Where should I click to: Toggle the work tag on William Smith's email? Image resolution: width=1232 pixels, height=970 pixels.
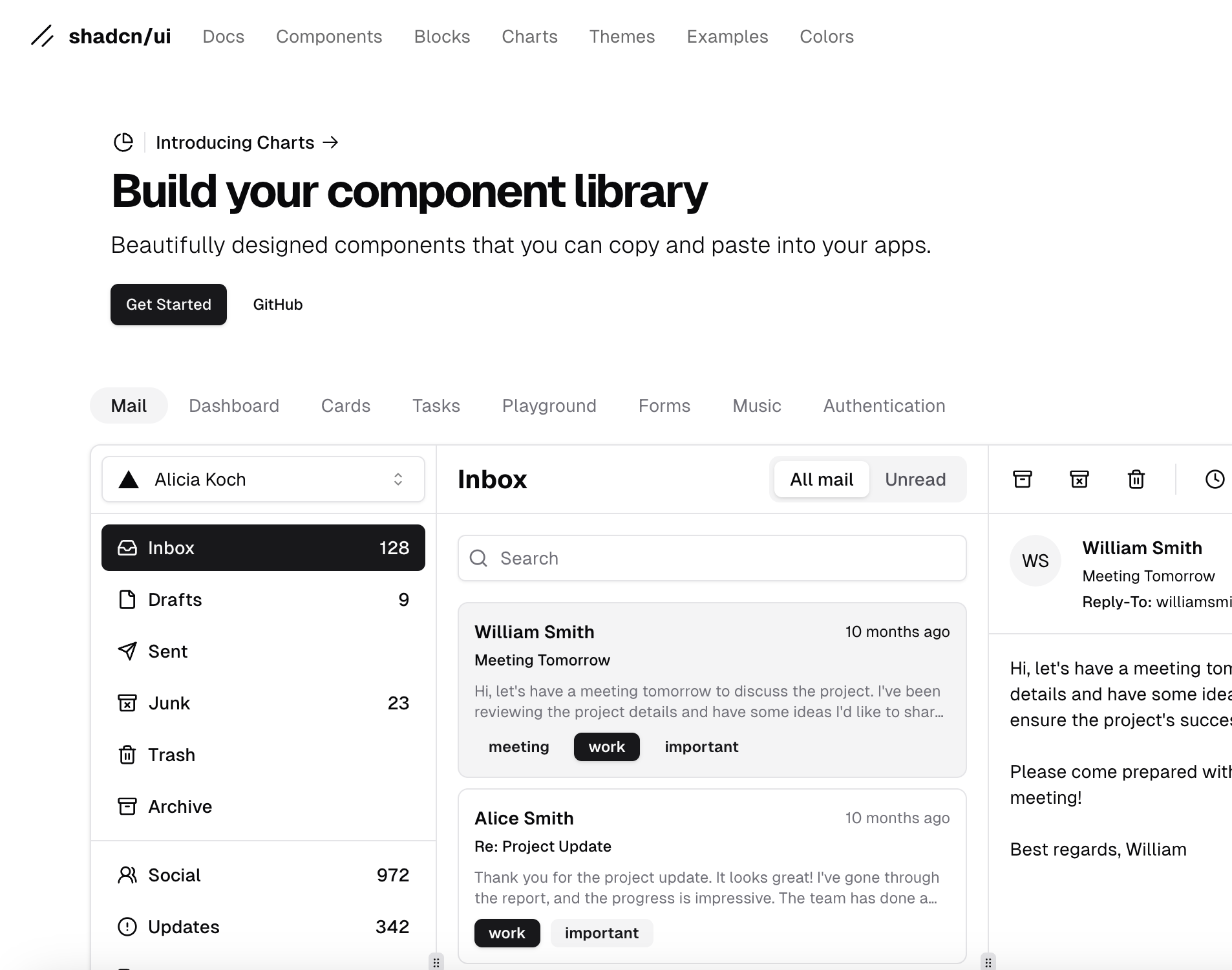pyautogui.click(x=606, y=746)
